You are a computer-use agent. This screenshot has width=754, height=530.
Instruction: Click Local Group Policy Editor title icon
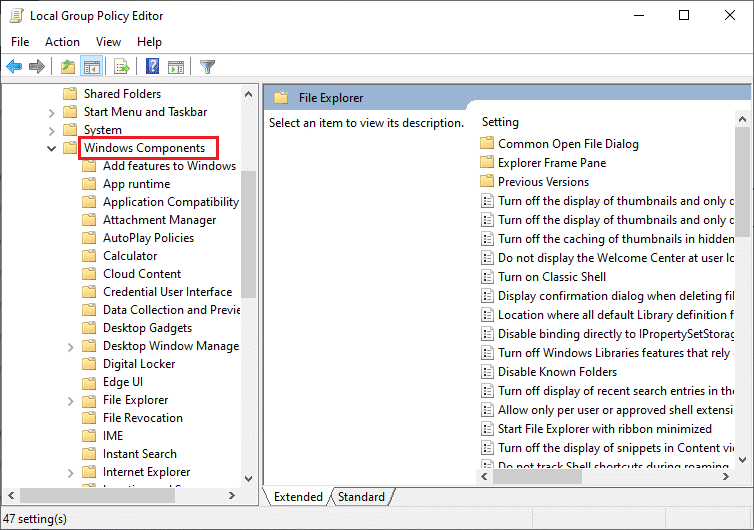tap(16, 15)
